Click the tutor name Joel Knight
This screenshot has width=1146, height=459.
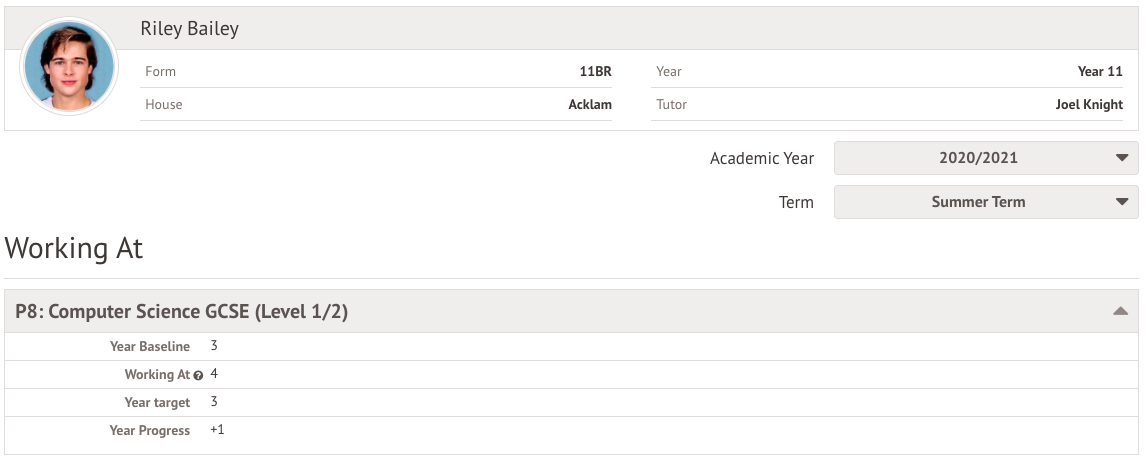coord(1089,104)
